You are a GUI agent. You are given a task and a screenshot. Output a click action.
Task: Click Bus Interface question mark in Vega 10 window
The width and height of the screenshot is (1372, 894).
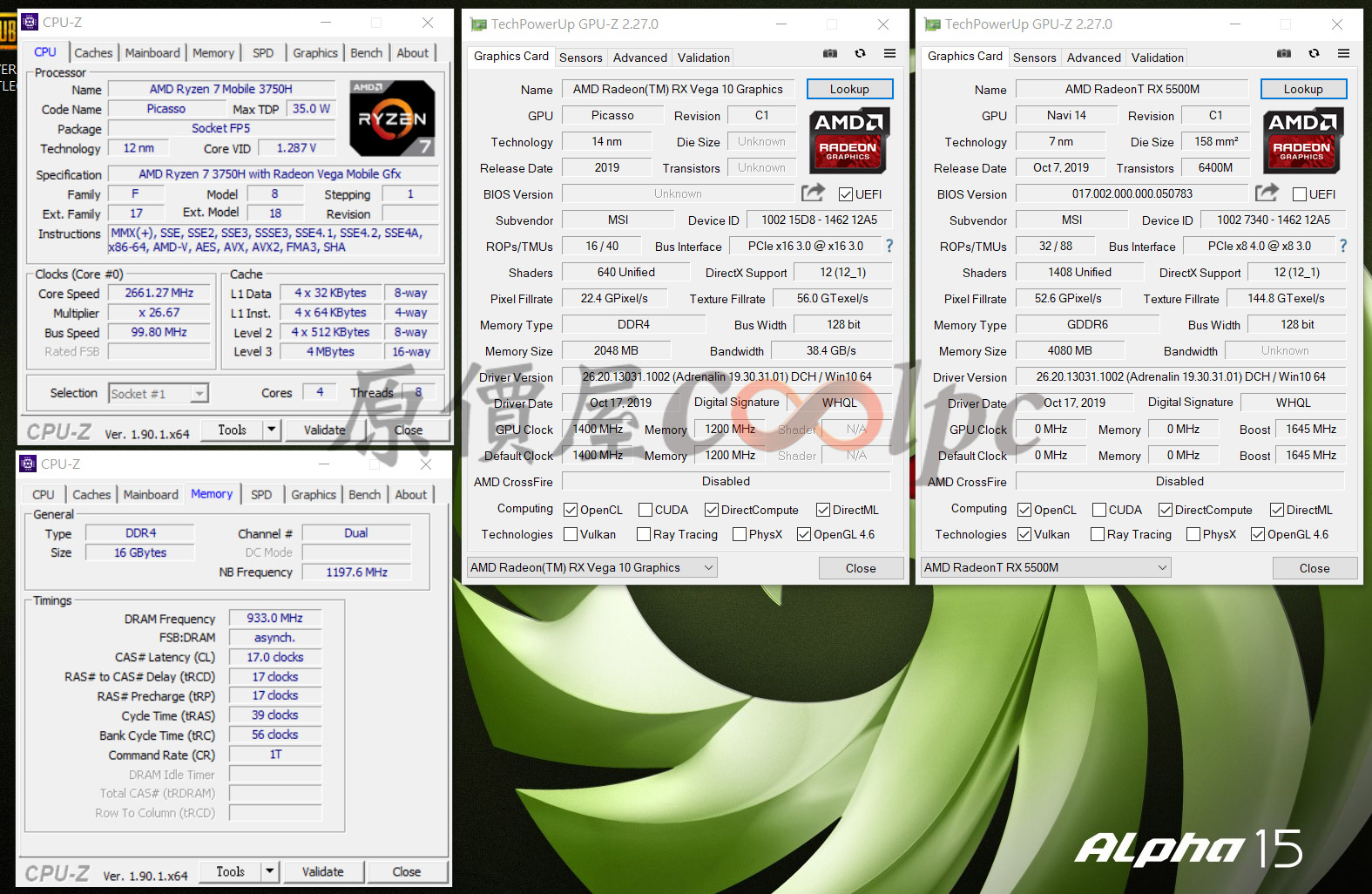pos(889,246)
